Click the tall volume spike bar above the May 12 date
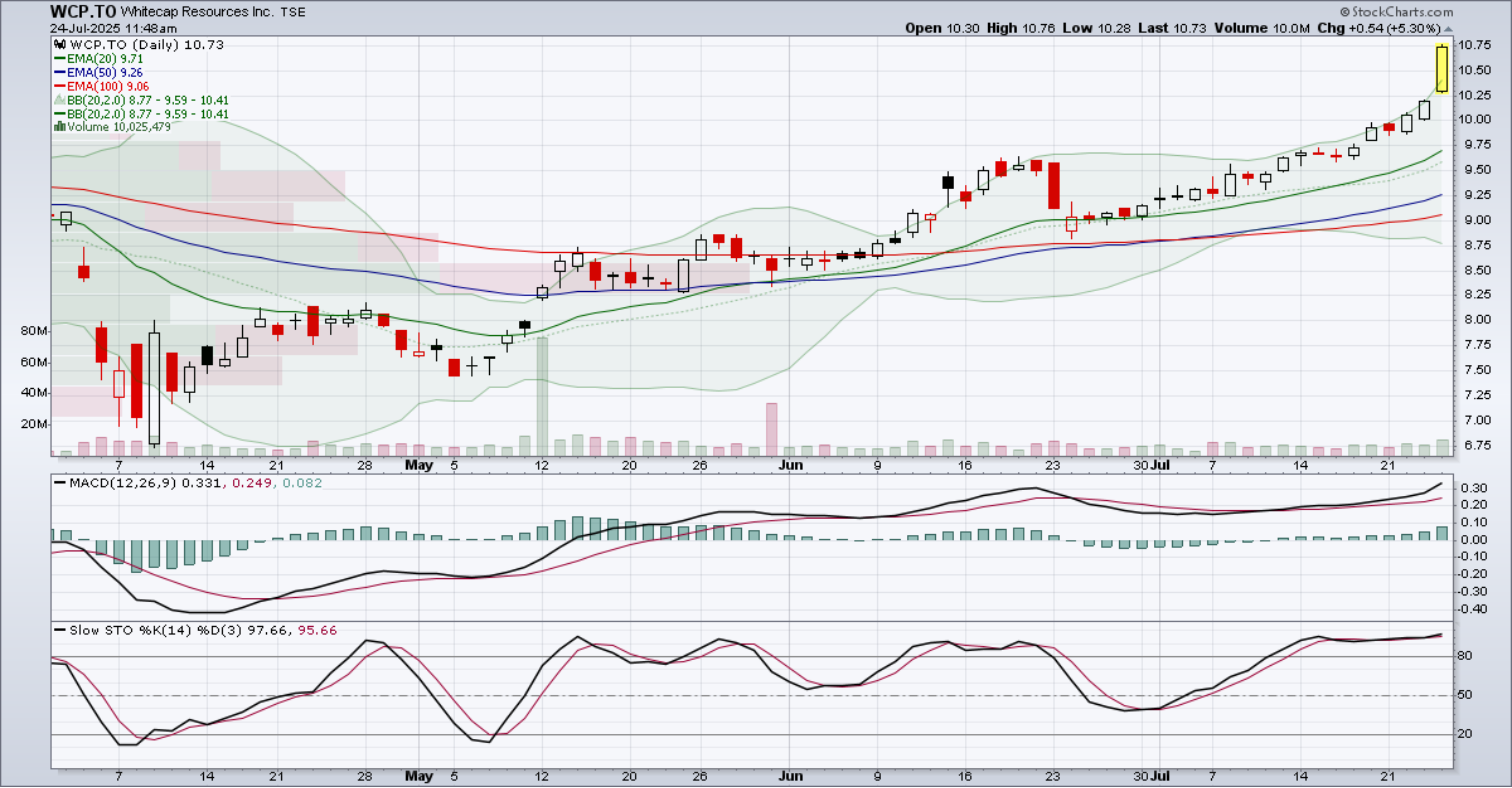This screenshot has width=1512, height=788. point(543,397)
